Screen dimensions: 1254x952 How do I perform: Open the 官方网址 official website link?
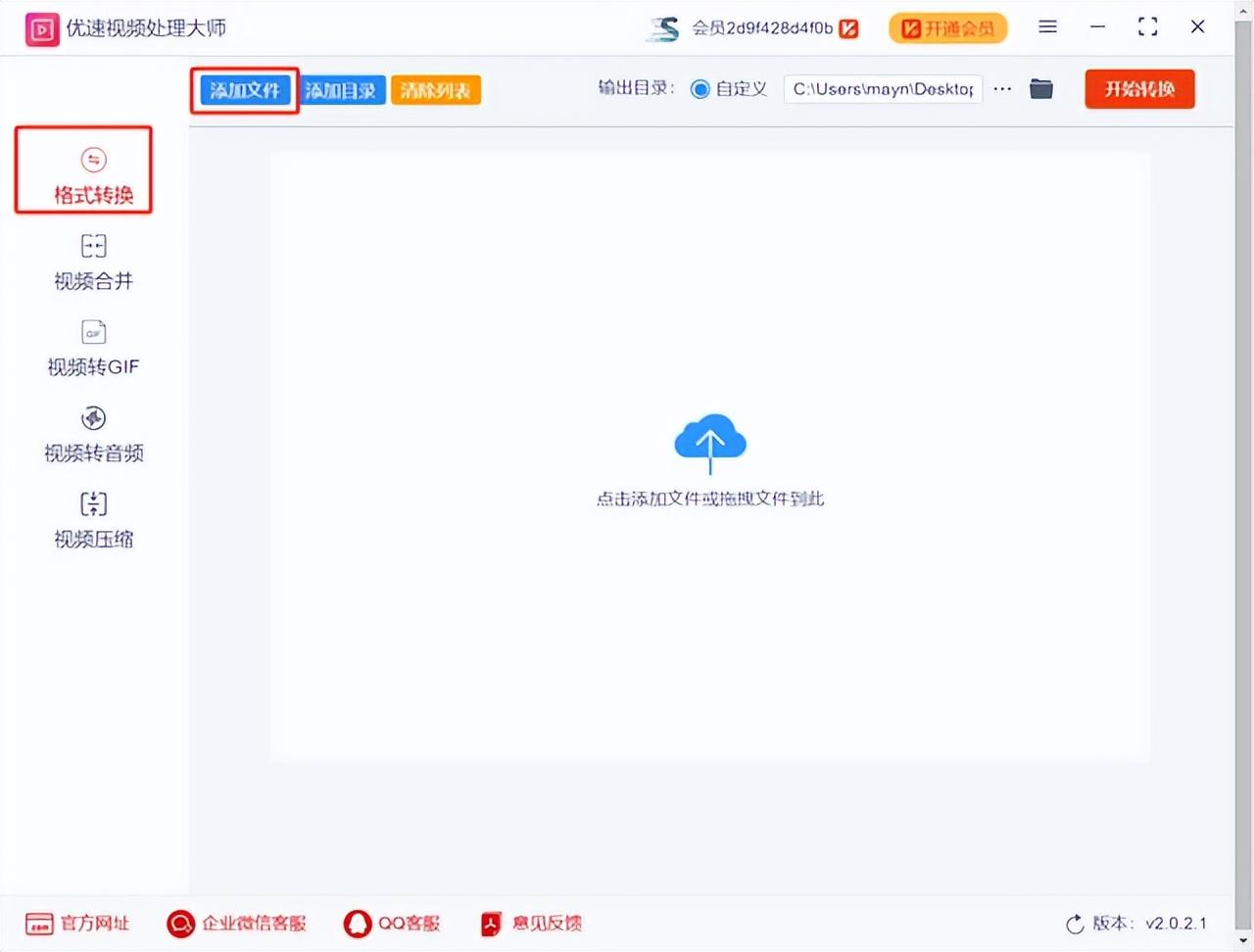[x=78, y=923]
